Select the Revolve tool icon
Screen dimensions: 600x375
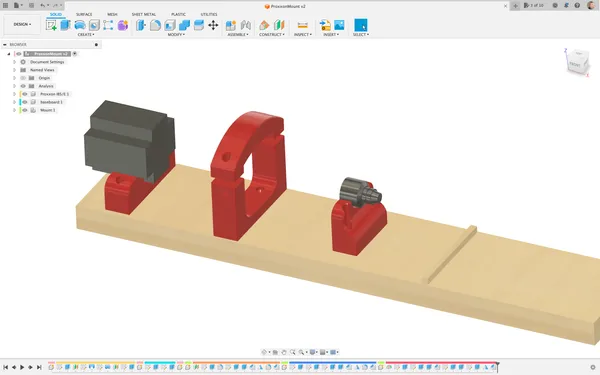click(x=80, y=25)
